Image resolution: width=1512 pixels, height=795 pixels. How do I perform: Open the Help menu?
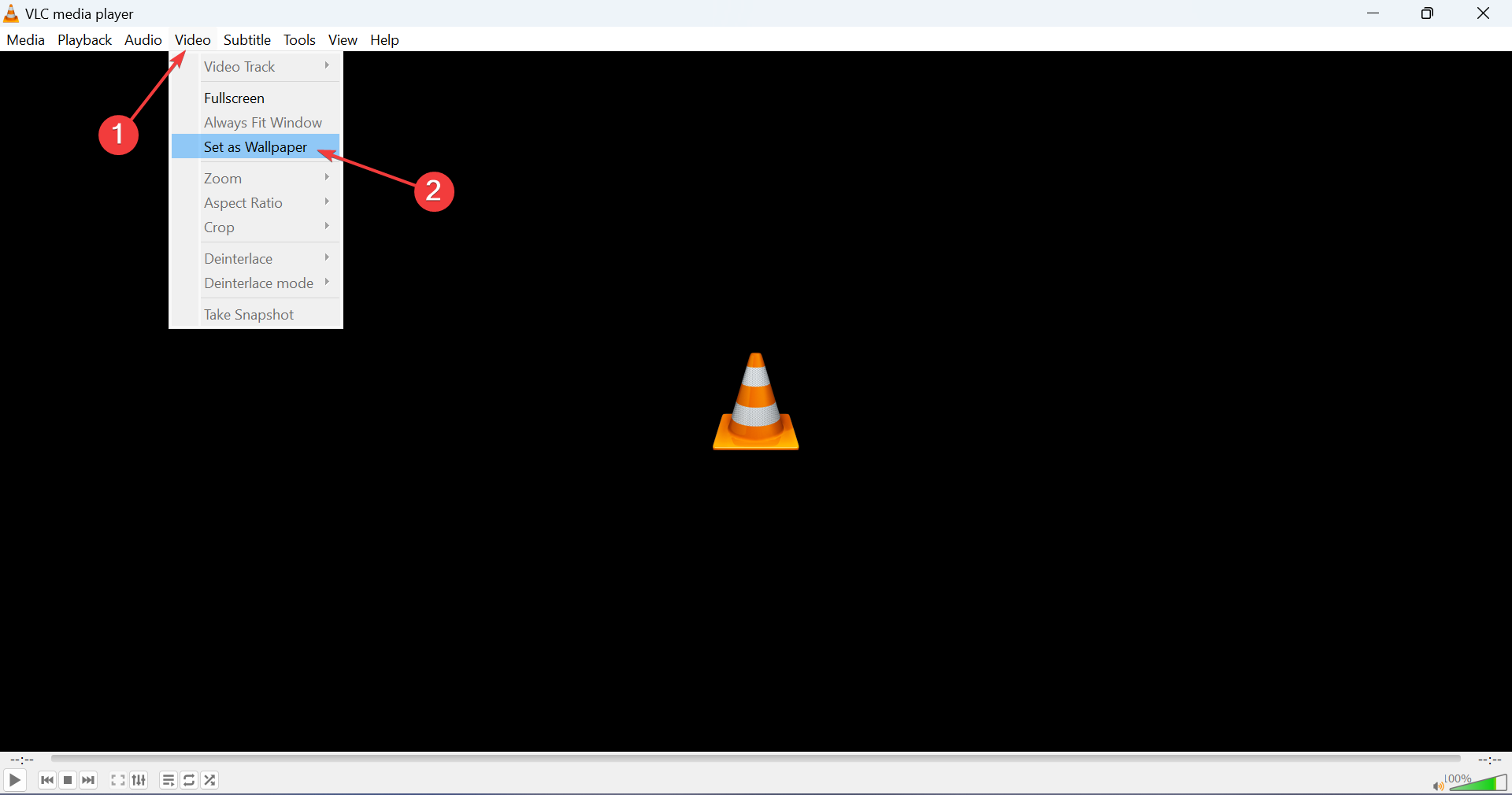384,39
